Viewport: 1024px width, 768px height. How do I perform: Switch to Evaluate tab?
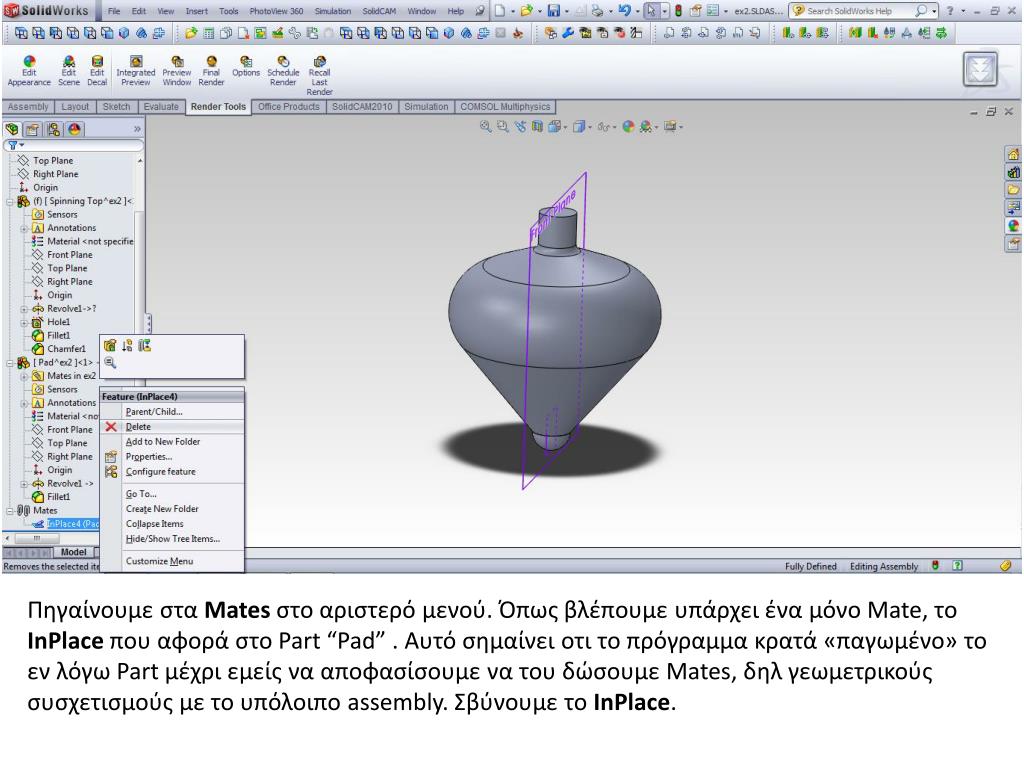(x=161, y=106)
